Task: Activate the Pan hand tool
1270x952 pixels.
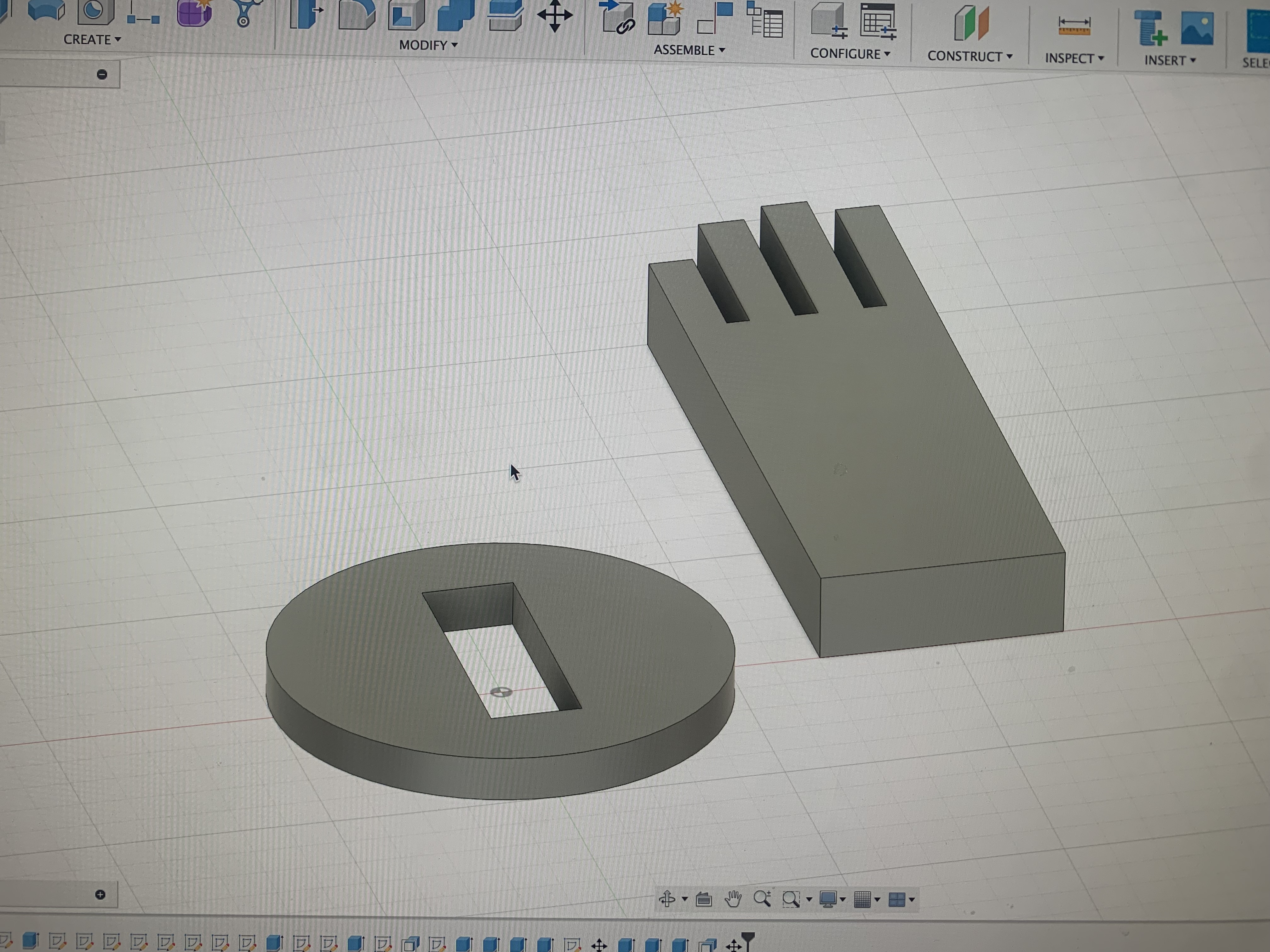Action: click(x=733, y=898)
